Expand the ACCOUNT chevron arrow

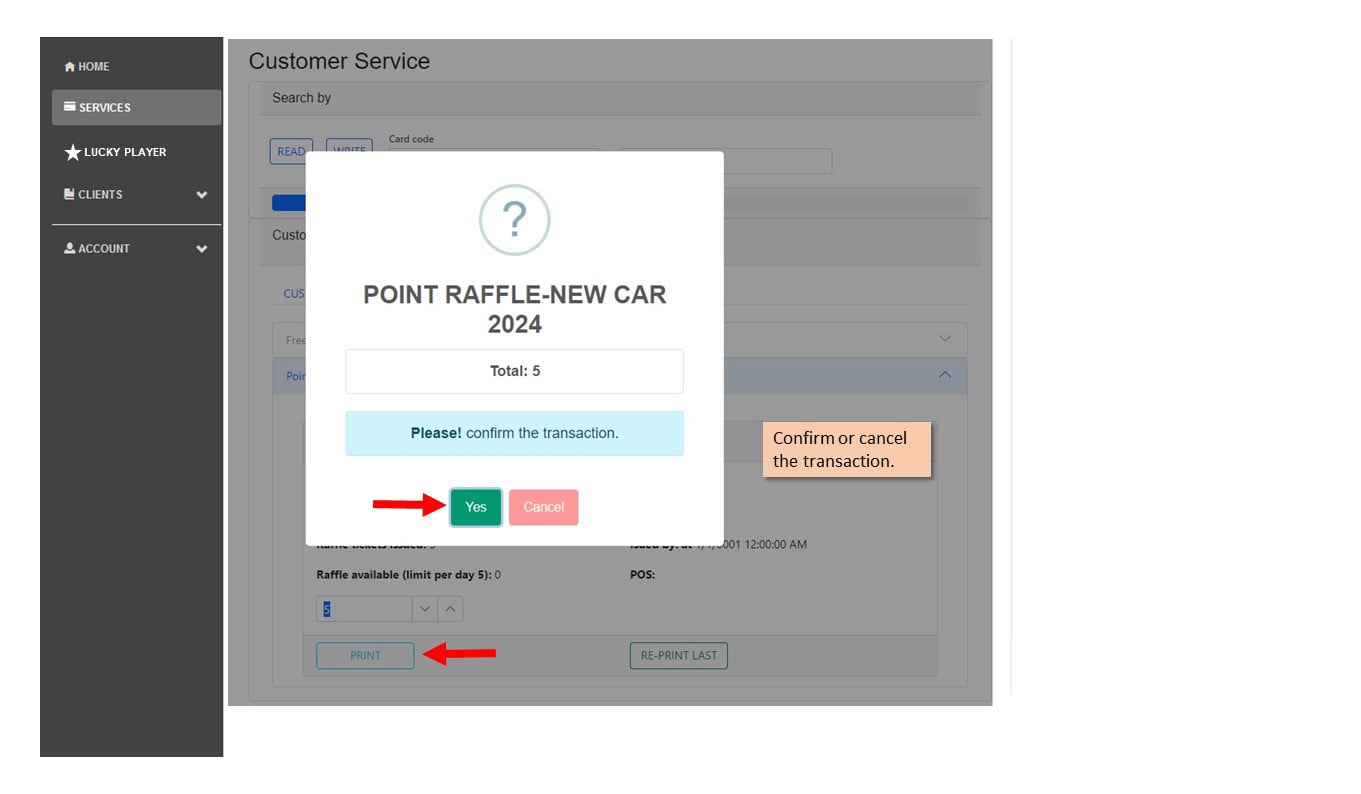point(202,249)
